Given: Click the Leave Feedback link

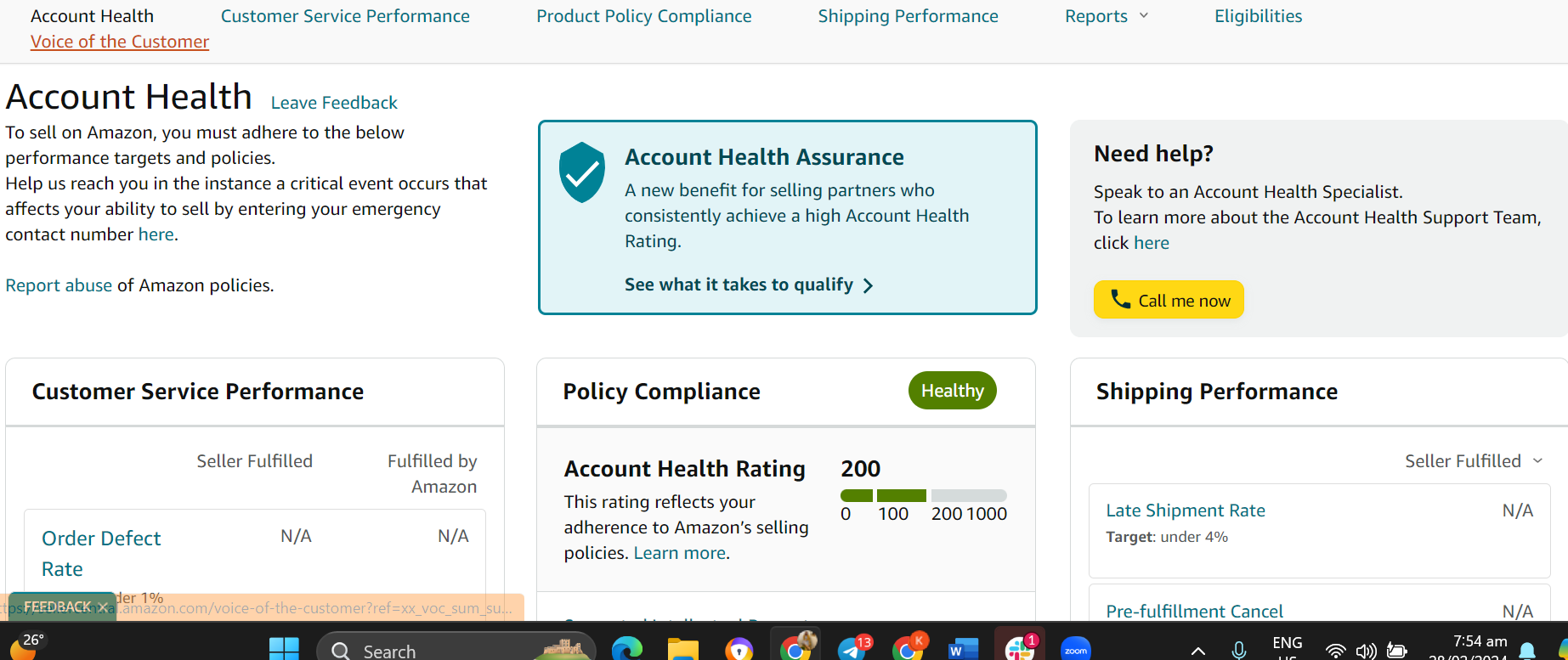Looking at the screenshot, I should tap(334, 103).
